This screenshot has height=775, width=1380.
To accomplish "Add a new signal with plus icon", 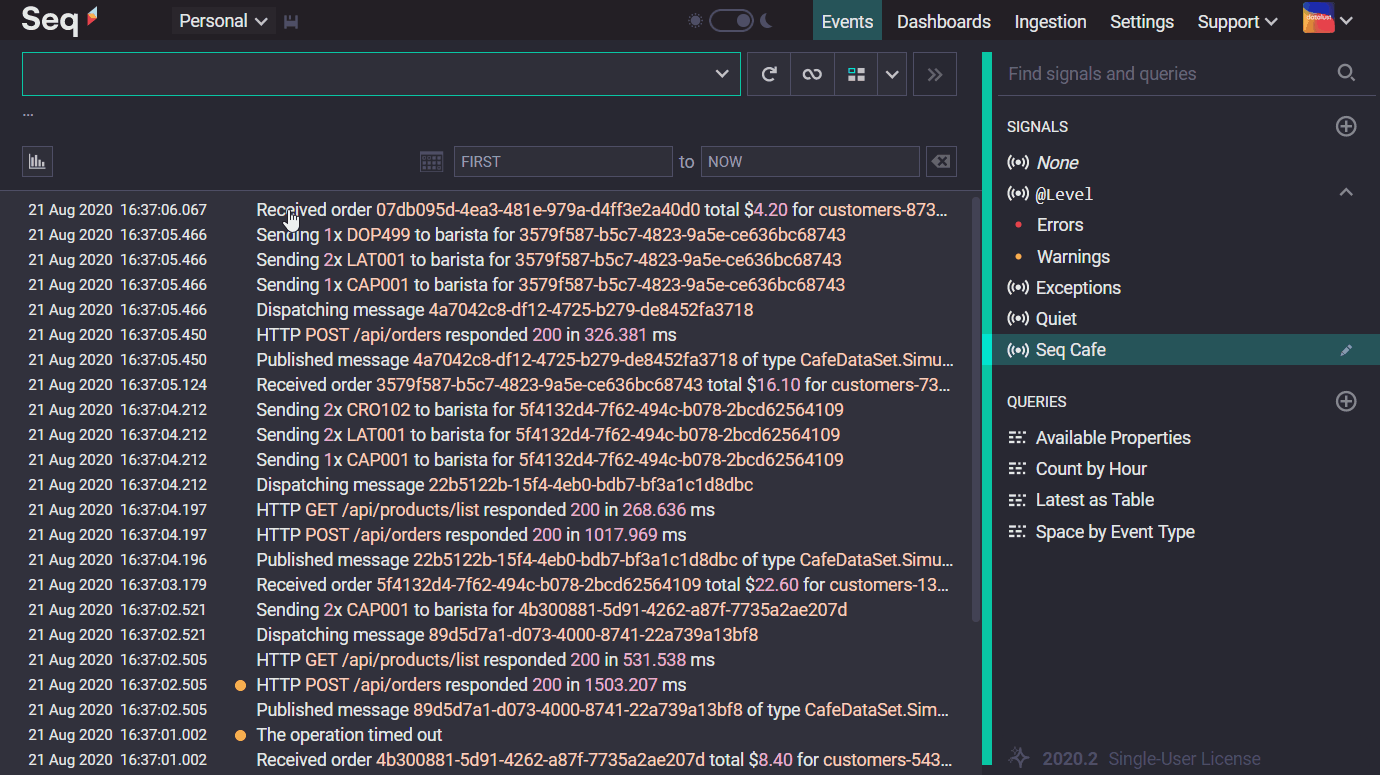I will coord(1346,127).
